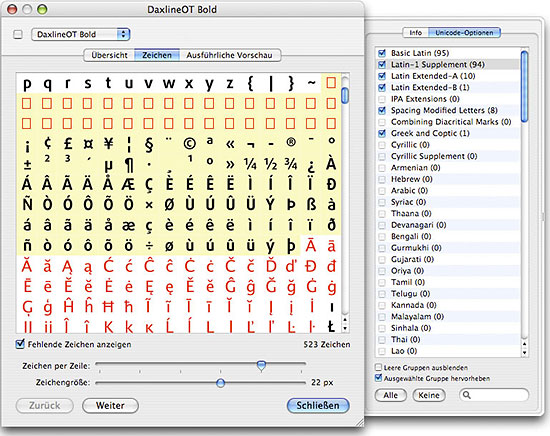Image resolution: width=550 pixels, height=436 pixels.
Task: Focus the Unicode group search field
Action: [494, 395]
